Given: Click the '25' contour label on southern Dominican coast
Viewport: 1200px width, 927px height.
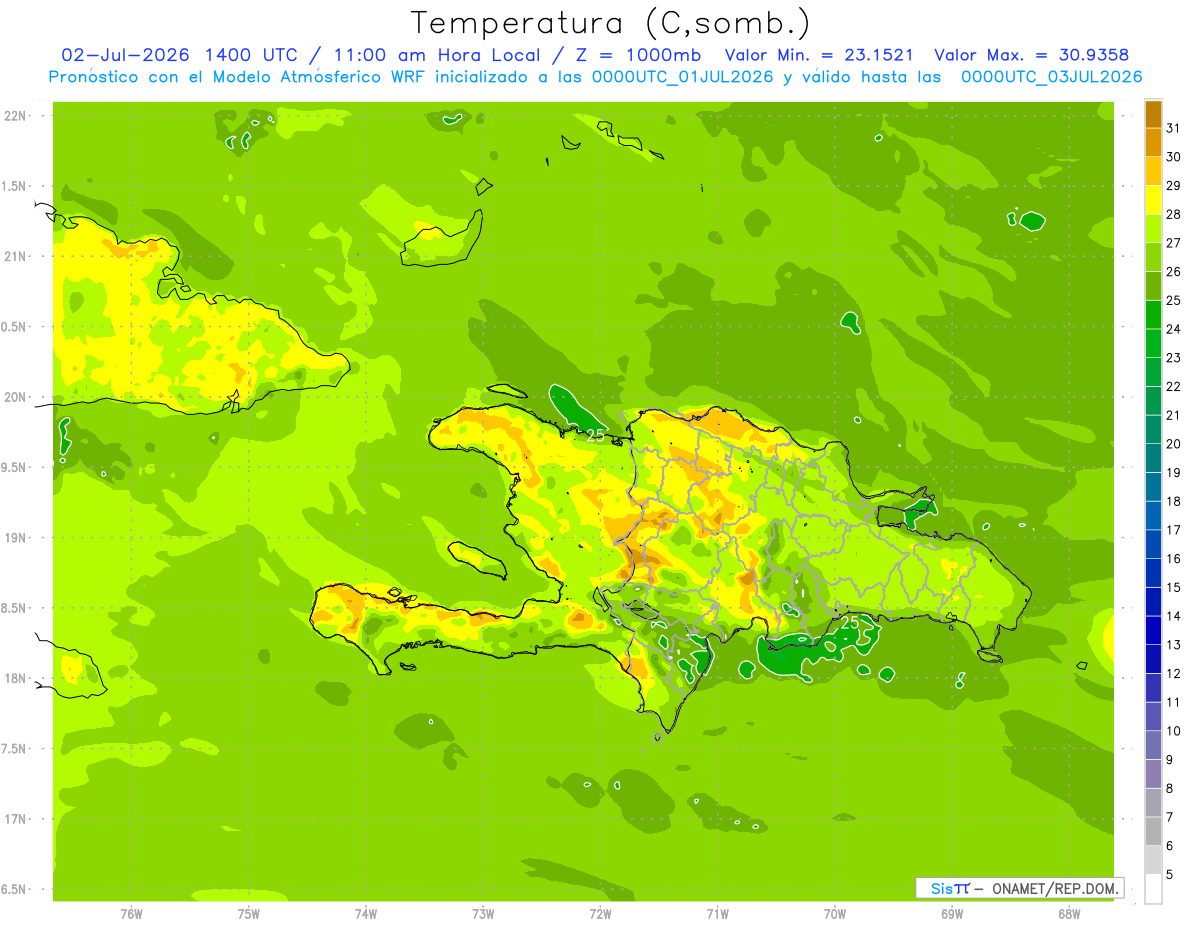Looking at the screenshot, I should click(850, 622).
